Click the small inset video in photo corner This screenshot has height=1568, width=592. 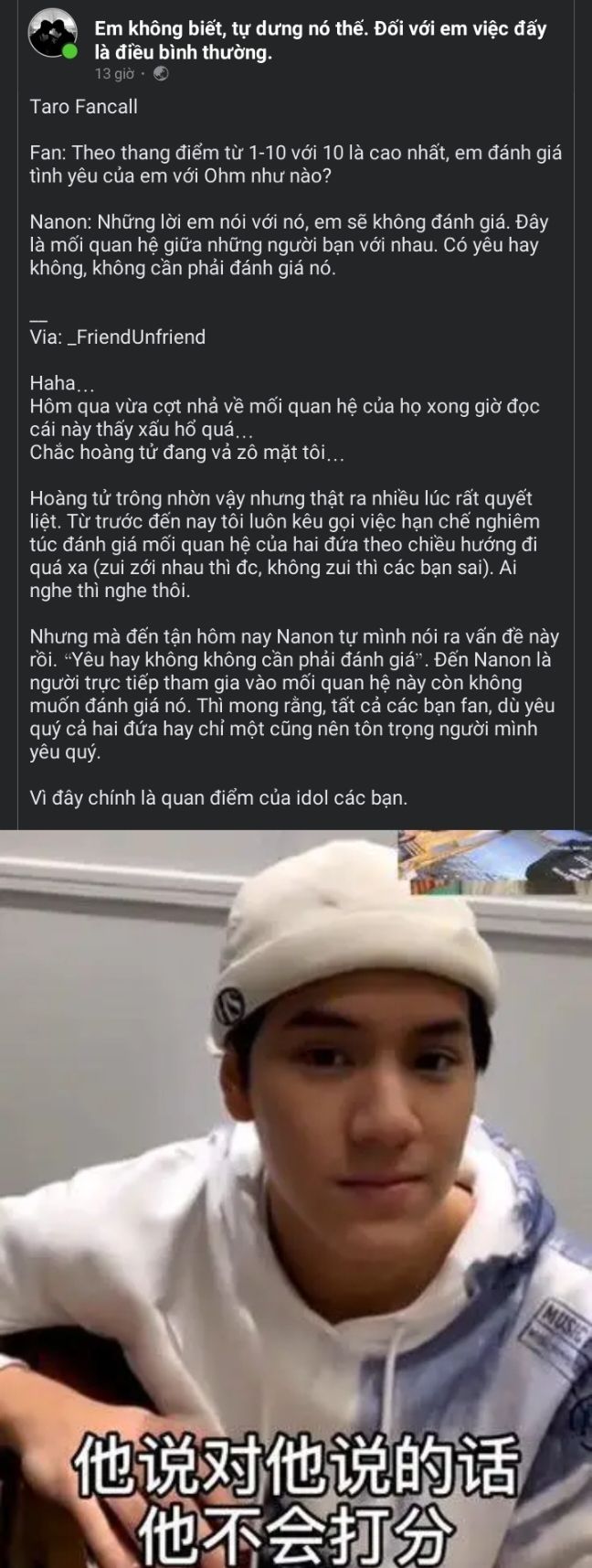click(x=494, y=862)
